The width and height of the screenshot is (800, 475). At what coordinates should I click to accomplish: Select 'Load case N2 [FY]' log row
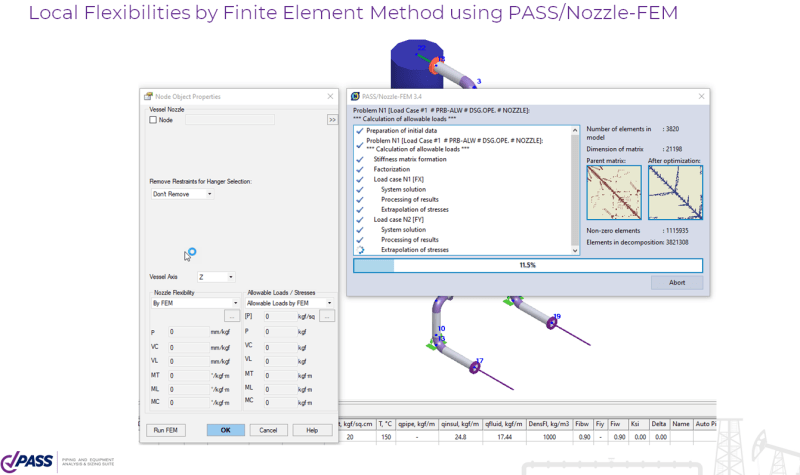[398, 220]
